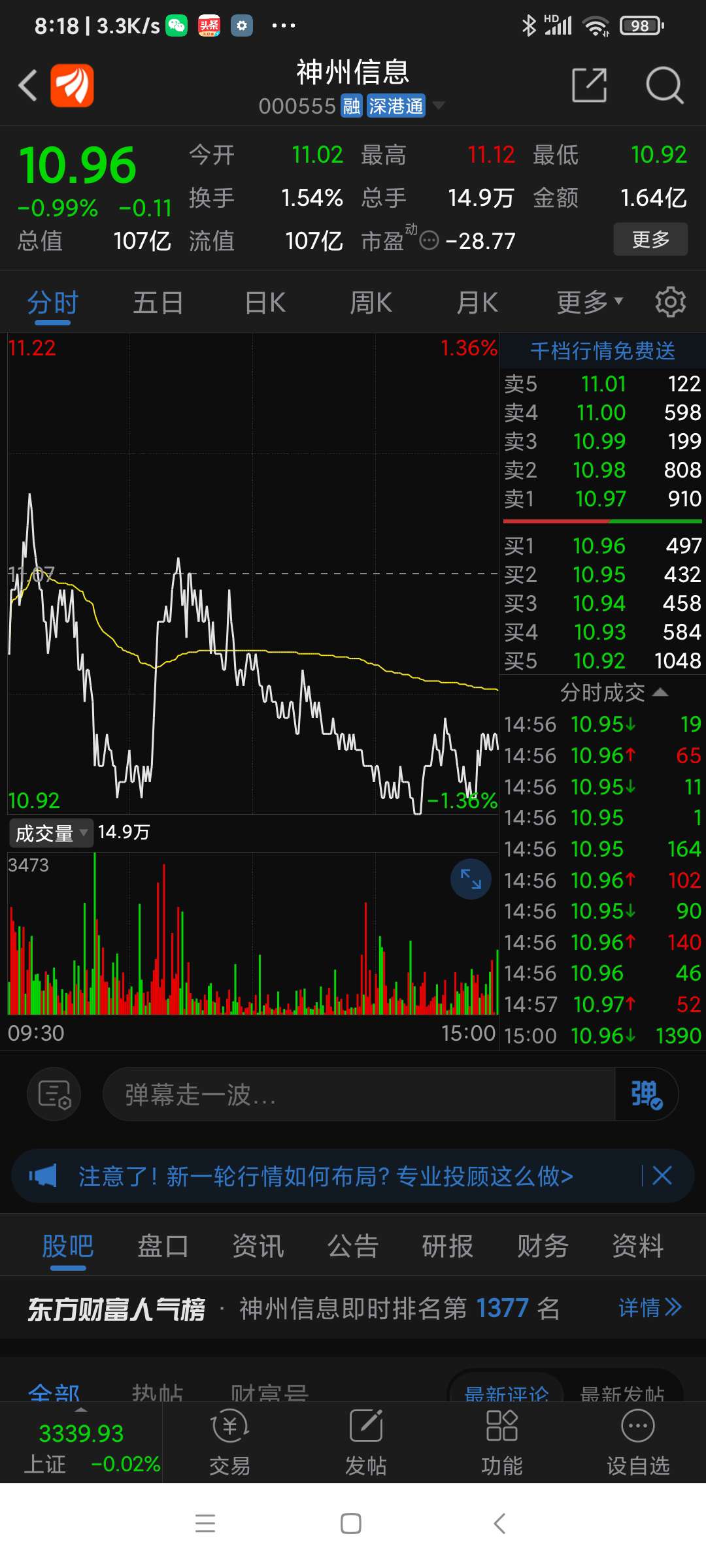706x1568 pixels.
Task: Tap the volume bar chart
Action: click(x=253, y=934)
